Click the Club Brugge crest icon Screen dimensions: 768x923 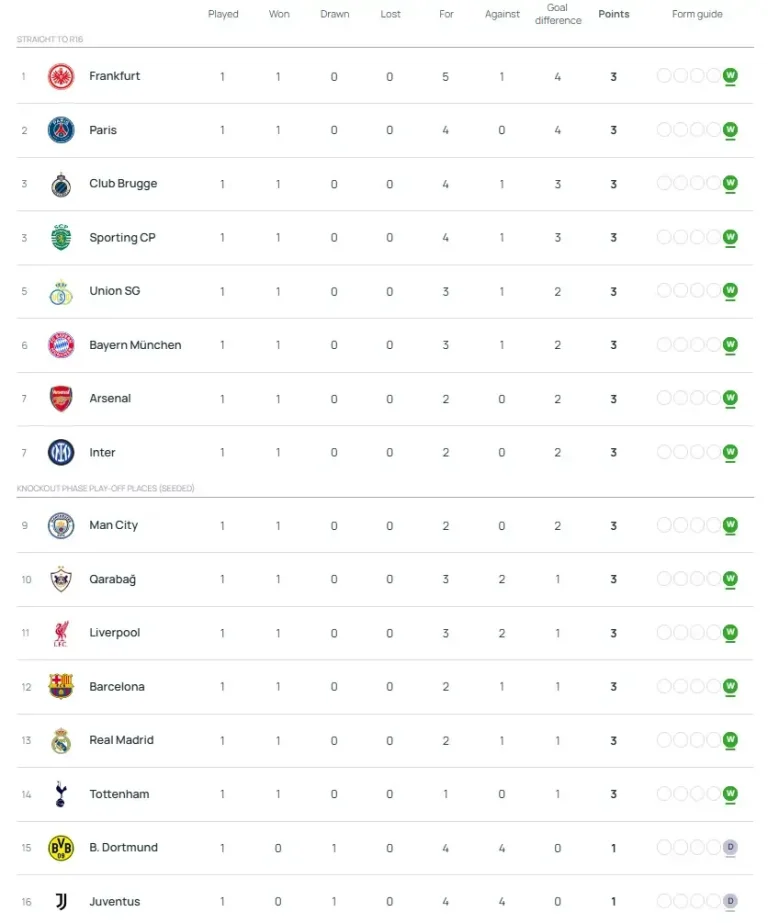pos(61,184)
